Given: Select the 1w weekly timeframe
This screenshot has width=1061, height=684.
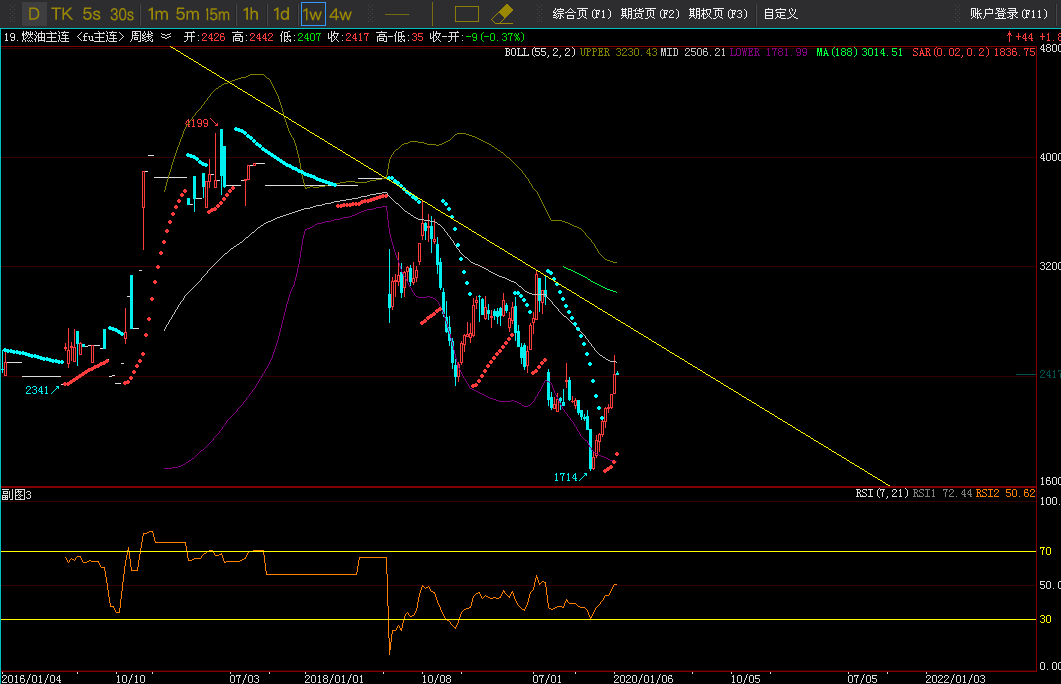Looking at the screenshot, I should 313,14.
